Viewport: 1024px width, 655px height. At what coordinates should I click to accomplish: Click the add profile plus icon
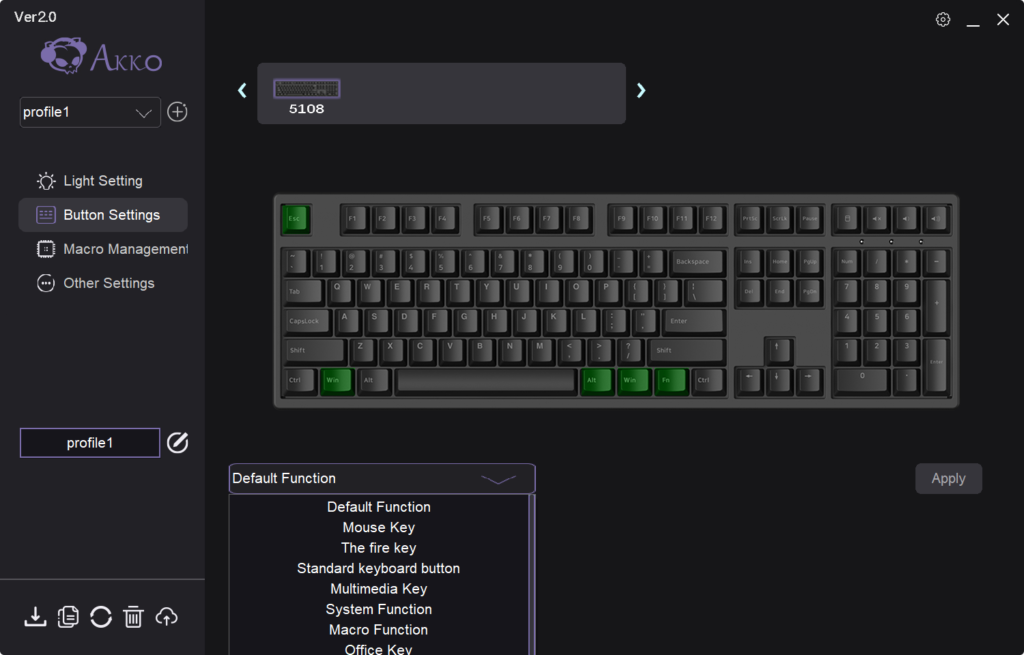coord(178,112)
